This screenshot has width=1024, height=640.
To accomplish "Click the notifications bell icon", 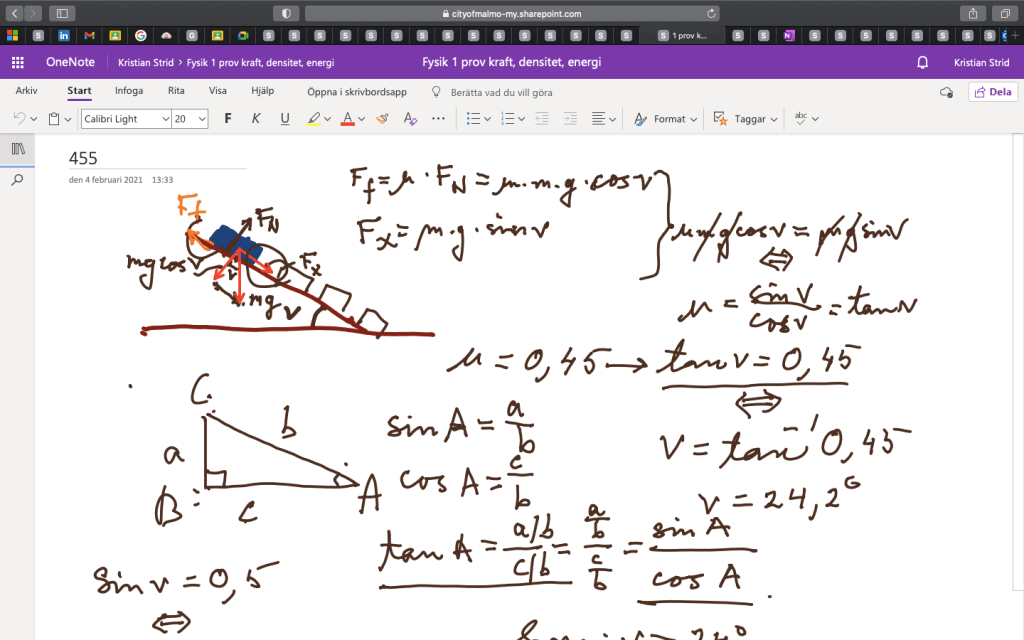I will pyautogui.click(x=923, y=62).
